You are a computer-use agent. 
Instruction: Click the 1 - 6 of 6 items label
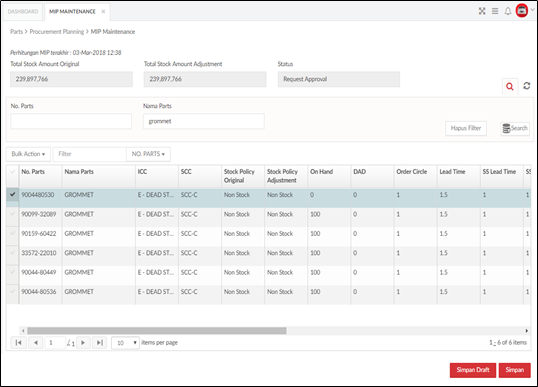[508, 342]
